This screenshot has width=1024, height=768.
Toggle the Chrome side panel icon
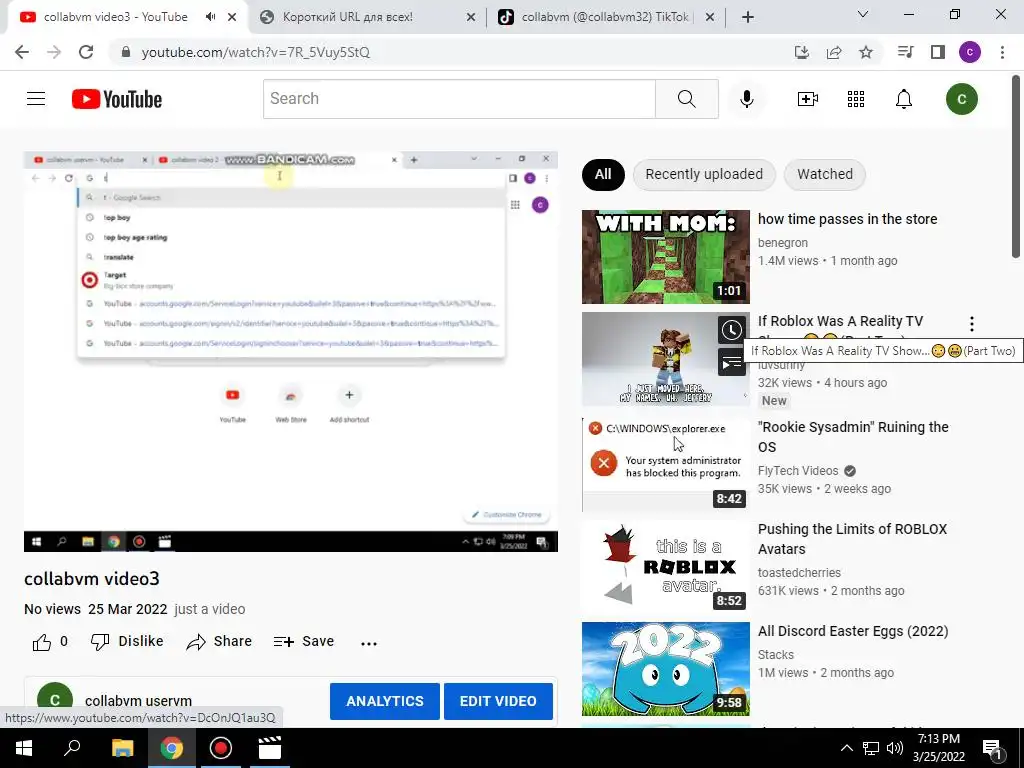coord(938,52)
